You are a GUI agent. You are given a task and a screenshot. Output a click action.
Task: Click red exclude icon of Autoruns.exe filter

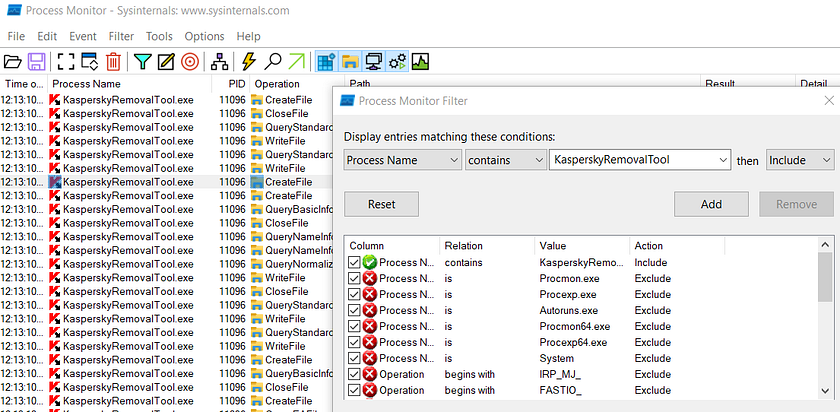point(370,310)
